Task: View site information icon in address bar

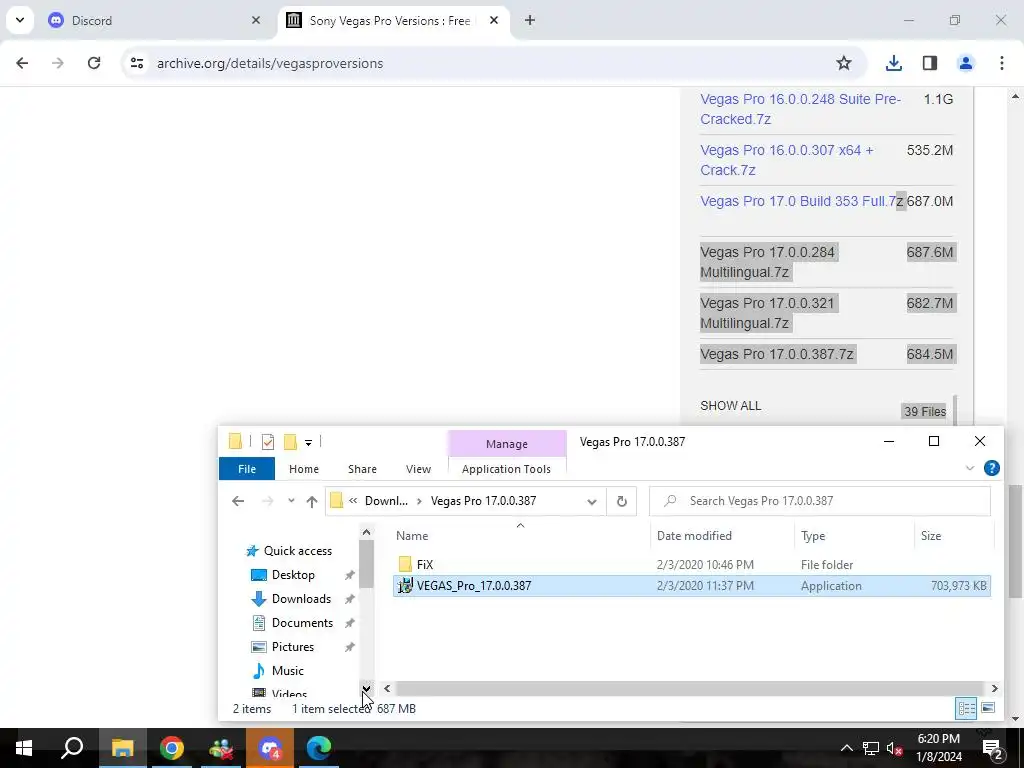Action: point(136,63)
